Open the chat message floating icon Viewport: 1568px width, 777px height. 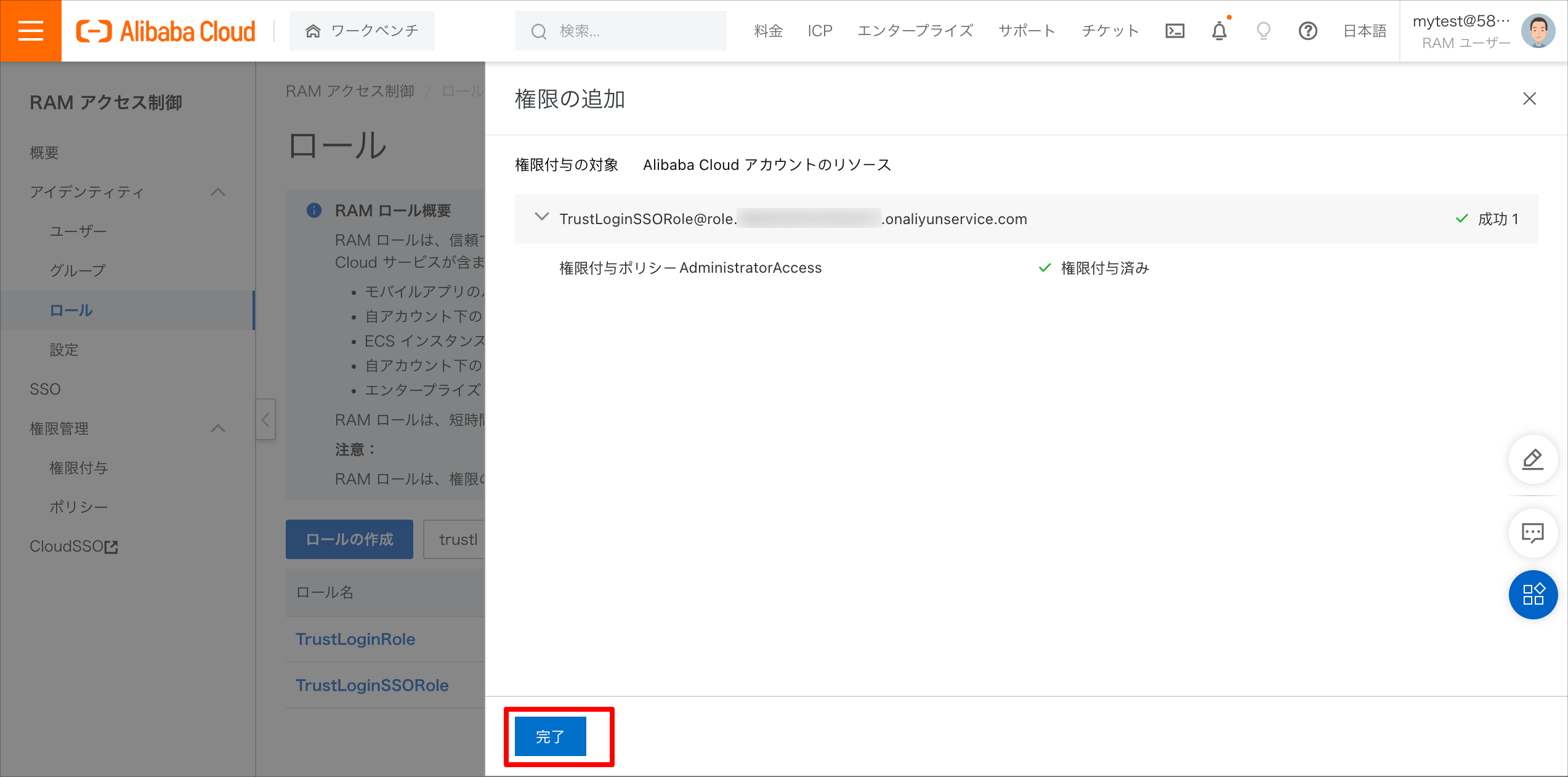point(1533,533)
